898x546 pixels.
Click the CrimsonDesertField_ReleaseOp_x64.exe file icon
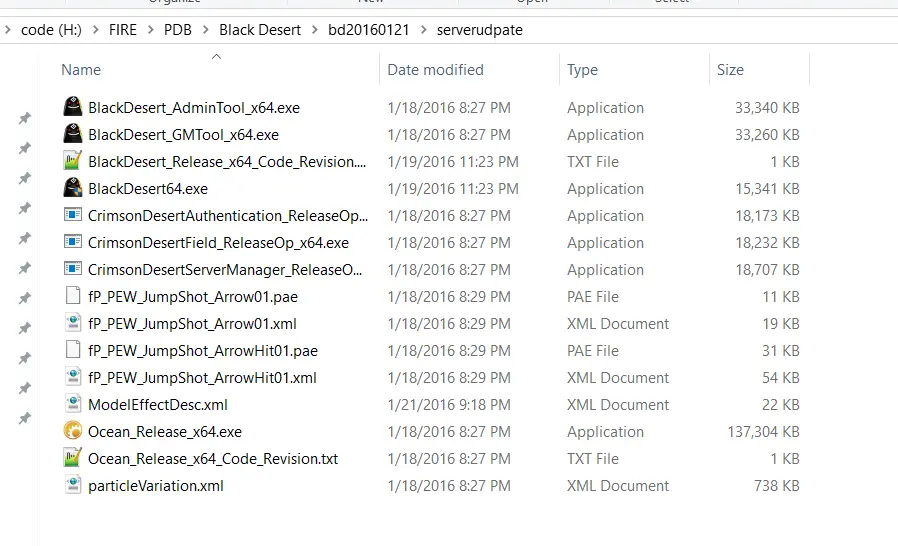[73, 242]
